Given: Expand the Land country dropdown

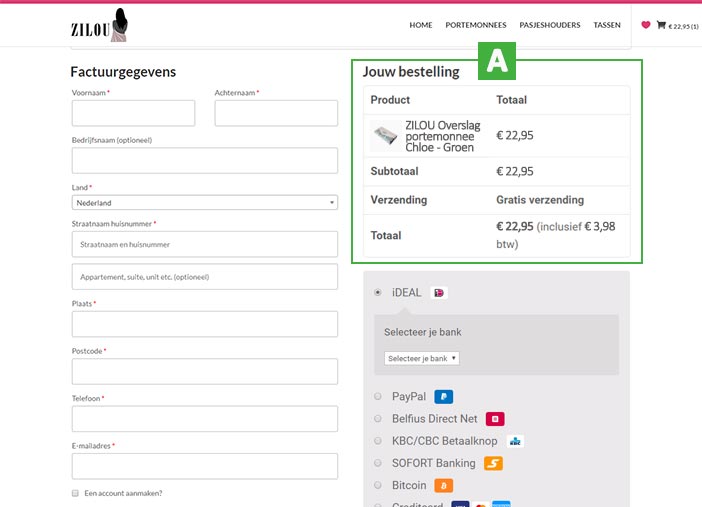Looking at the screenshot, I should [204, 203].
